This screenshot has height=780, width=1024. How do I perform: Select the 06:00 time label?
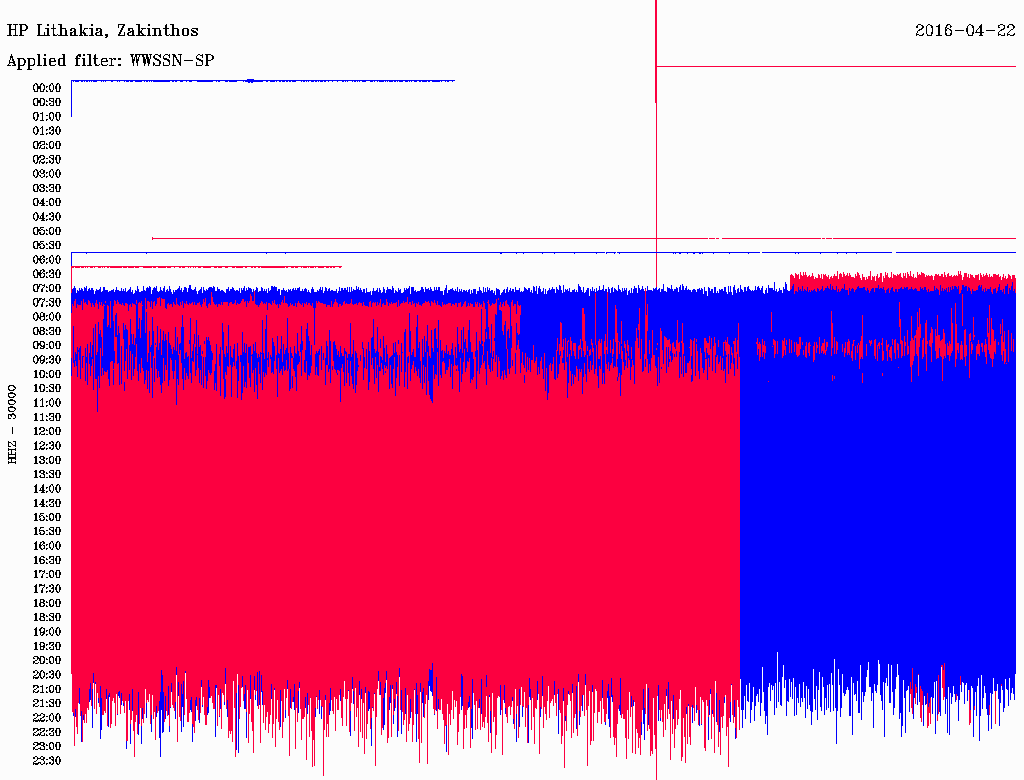pyautogui.click(x=47, y=259)
